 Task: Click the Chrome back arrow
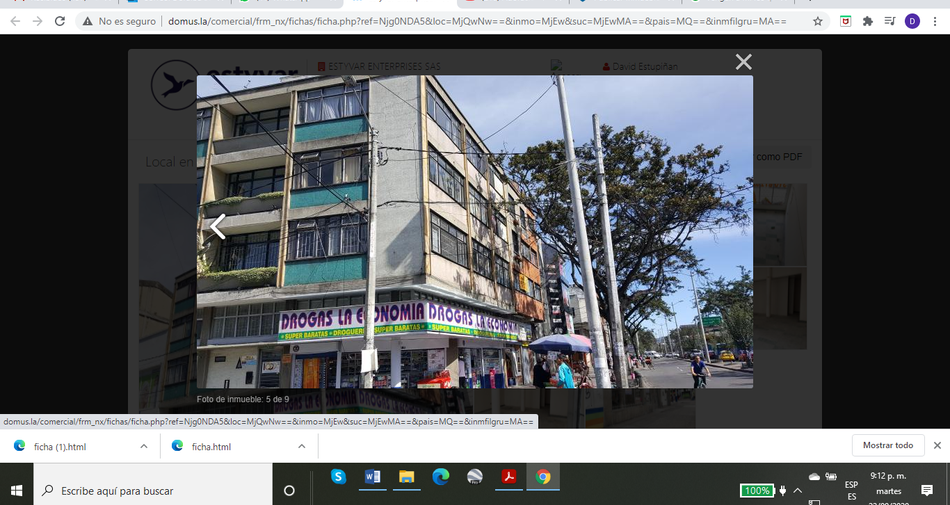pyautogui.click(x=15, y=21)
